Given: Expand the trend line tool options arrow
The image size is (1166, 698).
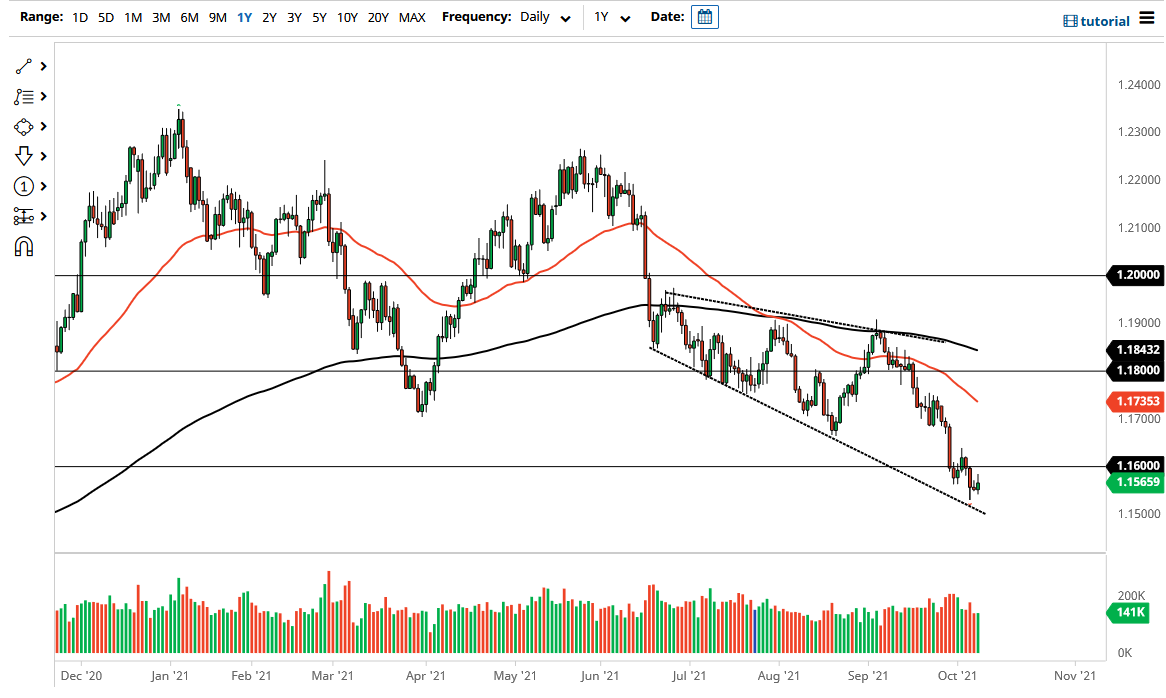Looking at the screenshot, I should [x=44, y=66].
